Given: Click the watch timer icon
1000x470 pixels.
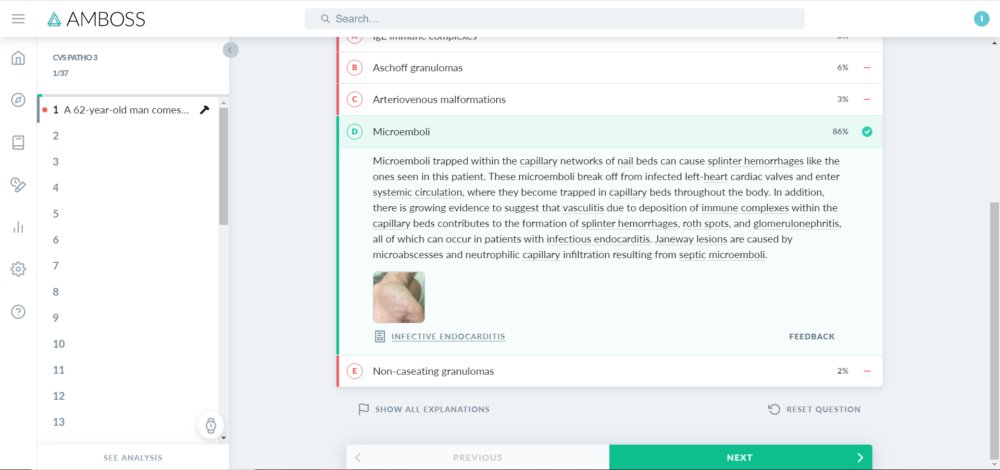Looking at the screenshot, I should click(x=211, y=425).
